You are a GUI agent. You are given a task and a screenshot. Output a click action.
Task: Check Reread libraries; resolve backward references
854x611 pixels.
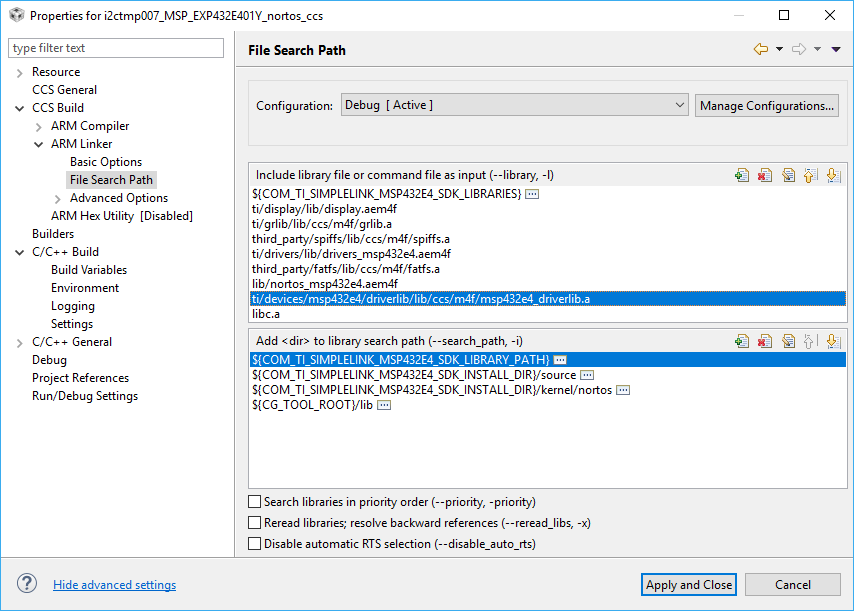click(x=254, y=523)
